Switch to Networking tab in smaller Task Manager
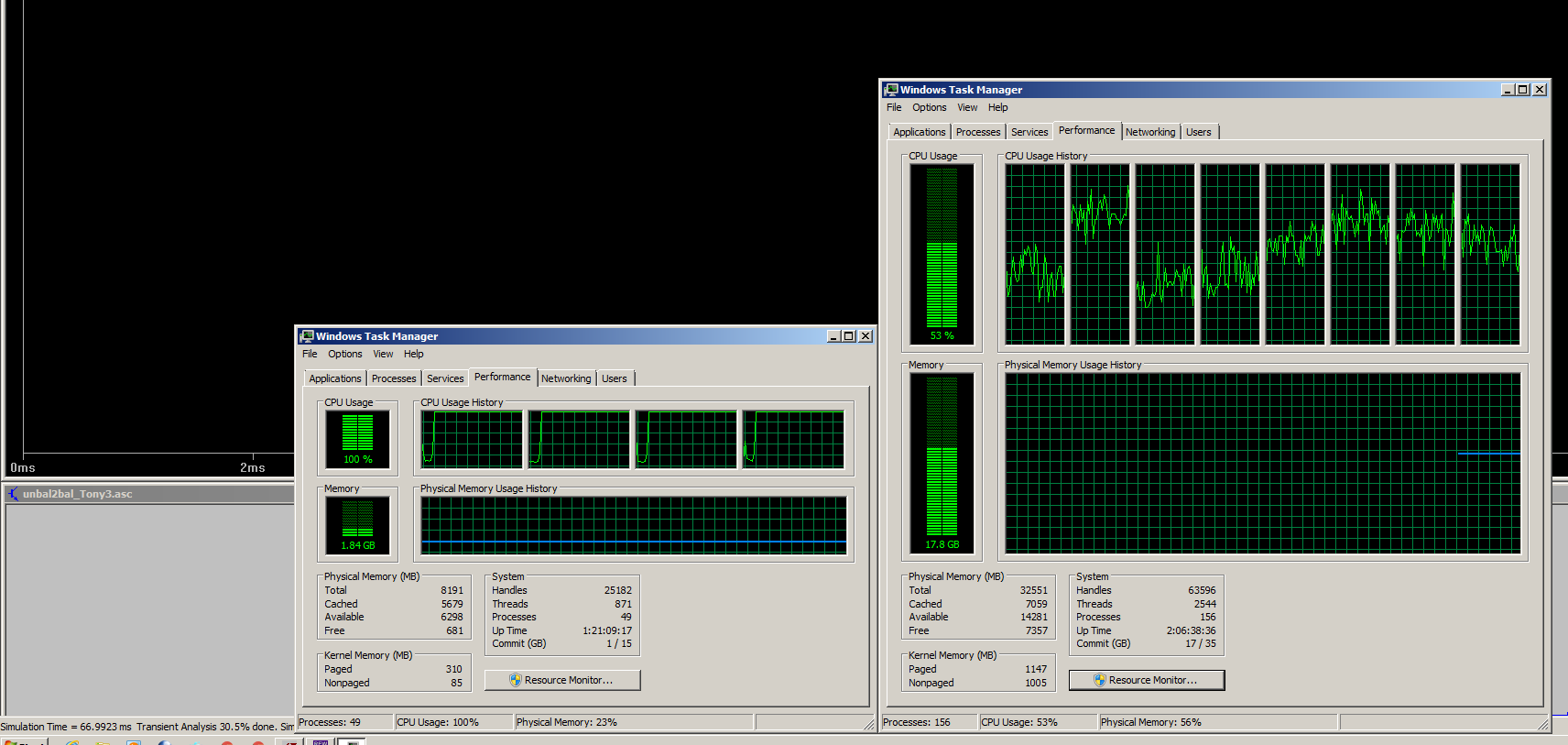Screen dimensions: 1568x745 (566, 378)
